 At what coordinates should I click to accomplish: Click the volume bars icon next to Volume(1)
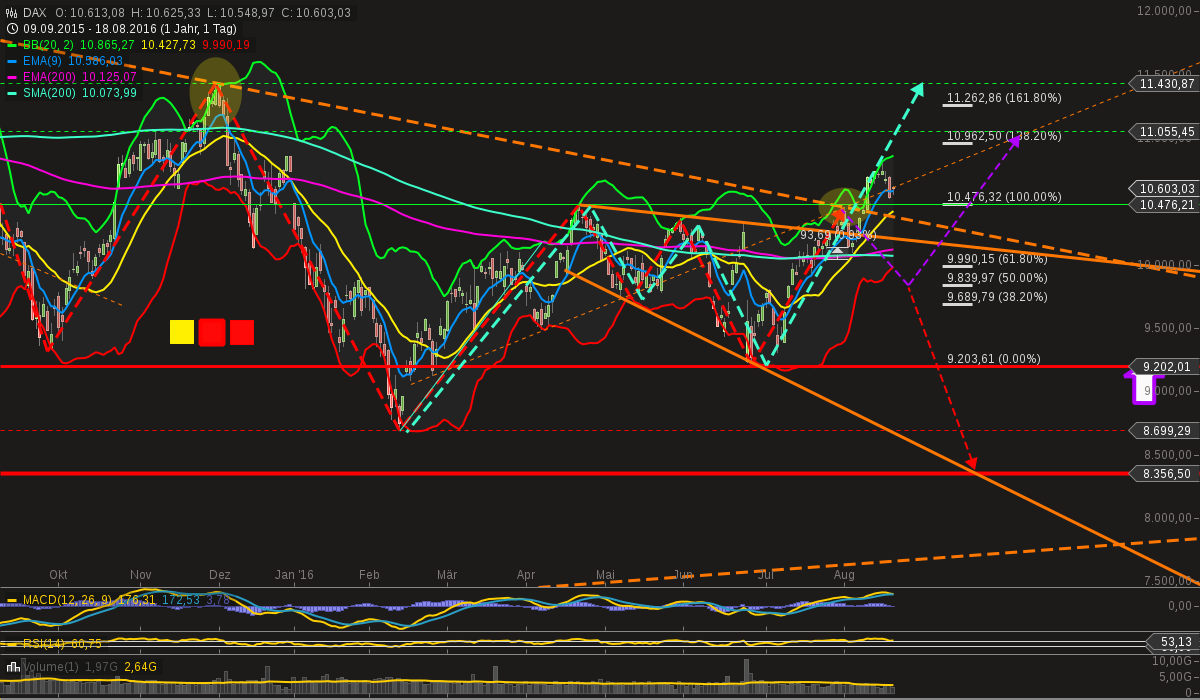pyautogui.click(x=13, y=666)
